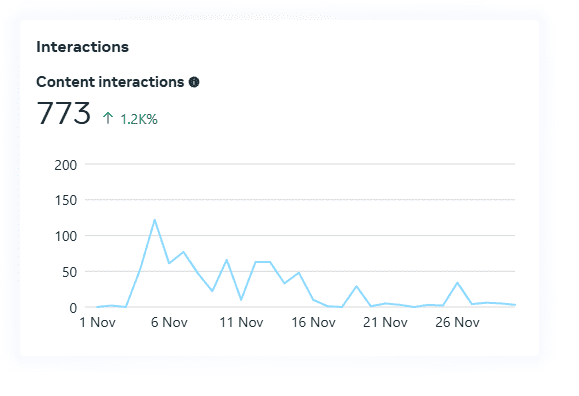Click the 1.2K% increase indicator
Viewport: 579px width, 396px height.
139,119
